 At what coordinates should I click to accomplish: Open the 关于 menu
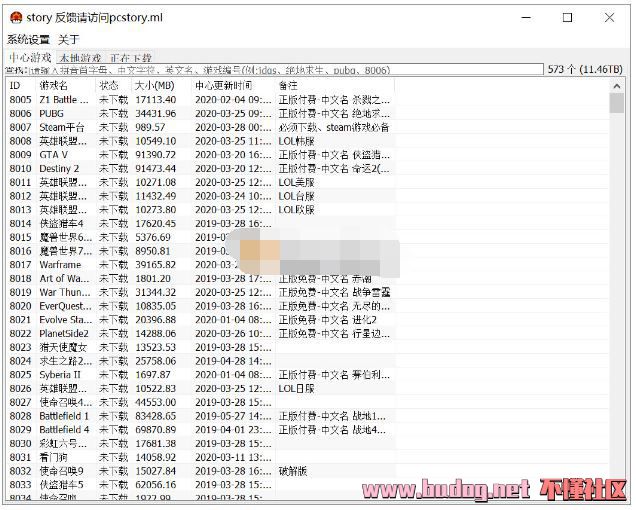pyautogui.click(x=68, y=40)
